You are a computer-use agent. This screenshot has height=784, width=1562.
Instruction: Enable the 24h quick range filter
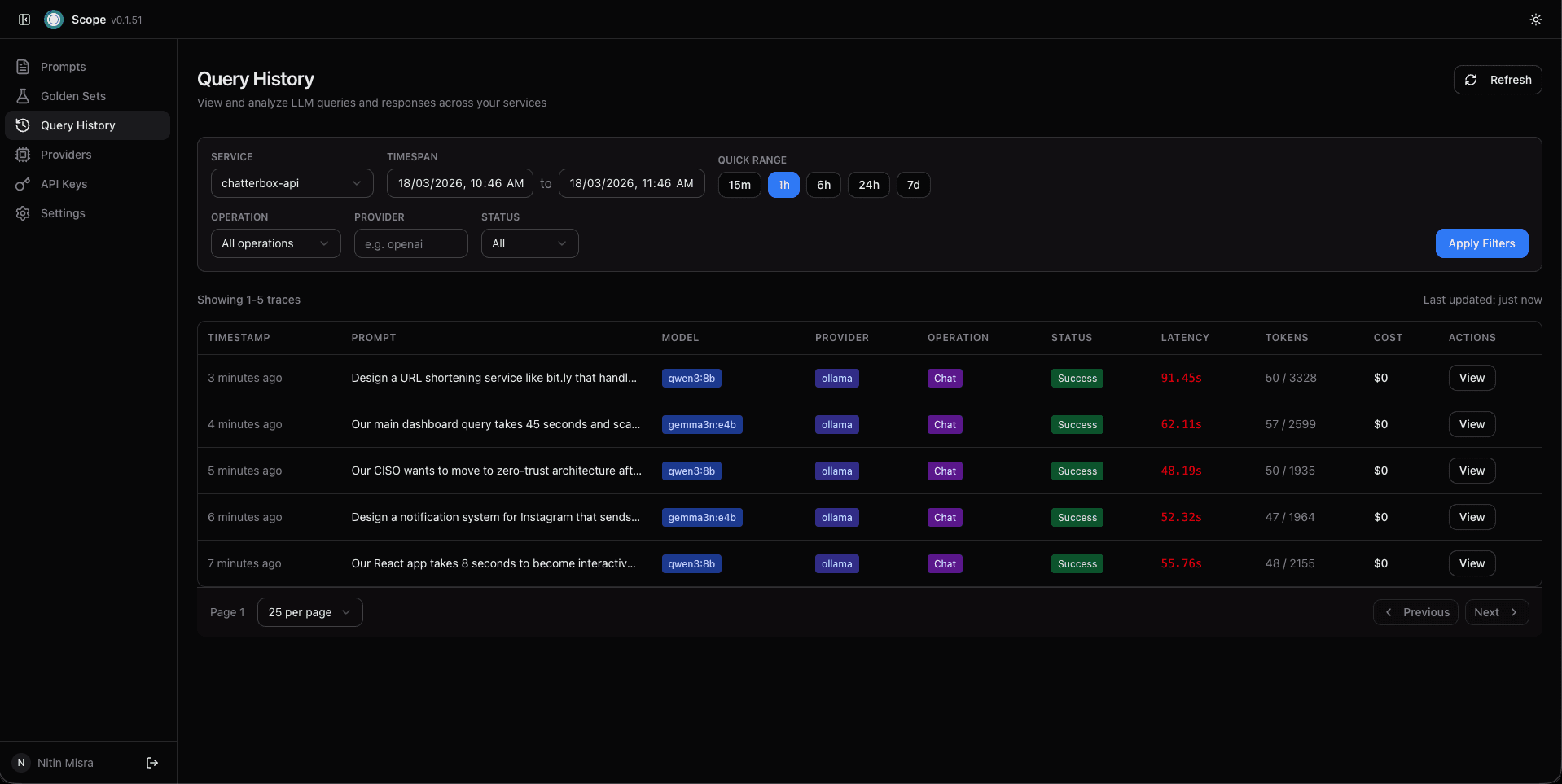(x=868, y=184)
